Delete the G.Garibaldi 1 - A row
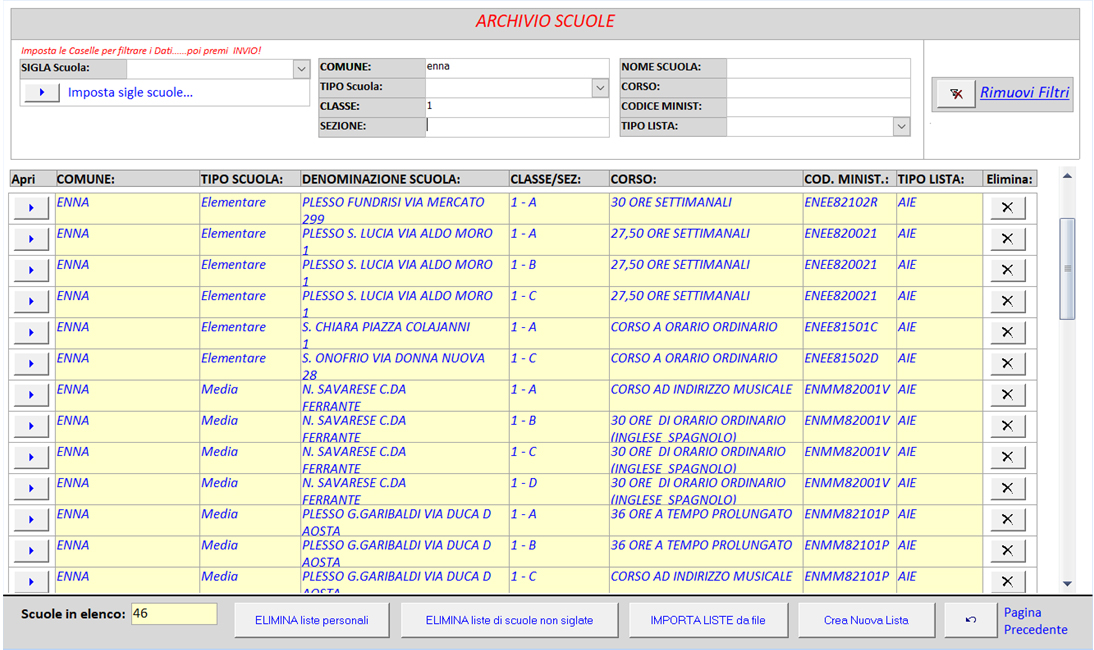 tap(1007, 519)
